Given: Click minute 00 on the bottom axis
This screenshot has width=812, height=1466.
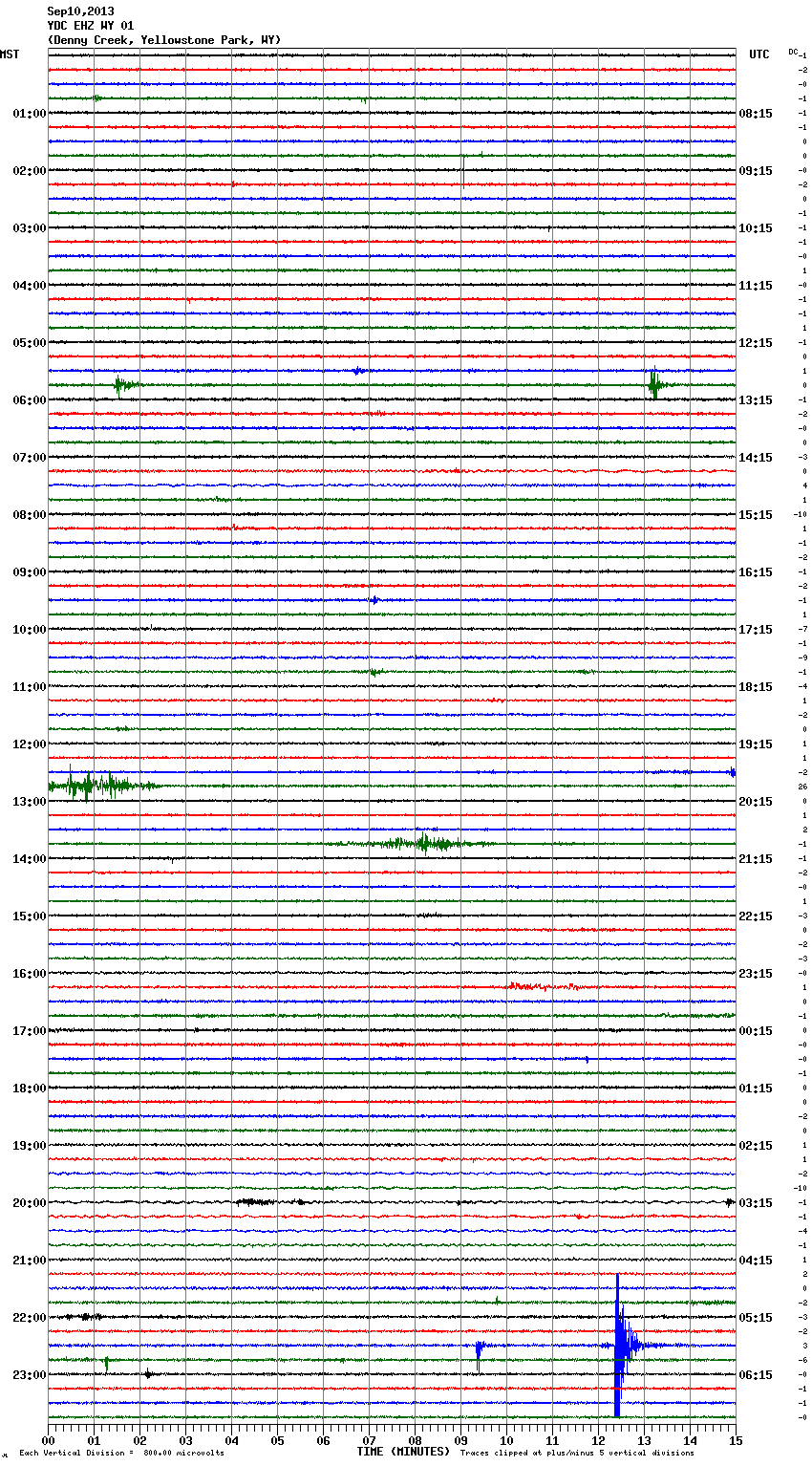Looking at the screenshot, I should 48,1440.
